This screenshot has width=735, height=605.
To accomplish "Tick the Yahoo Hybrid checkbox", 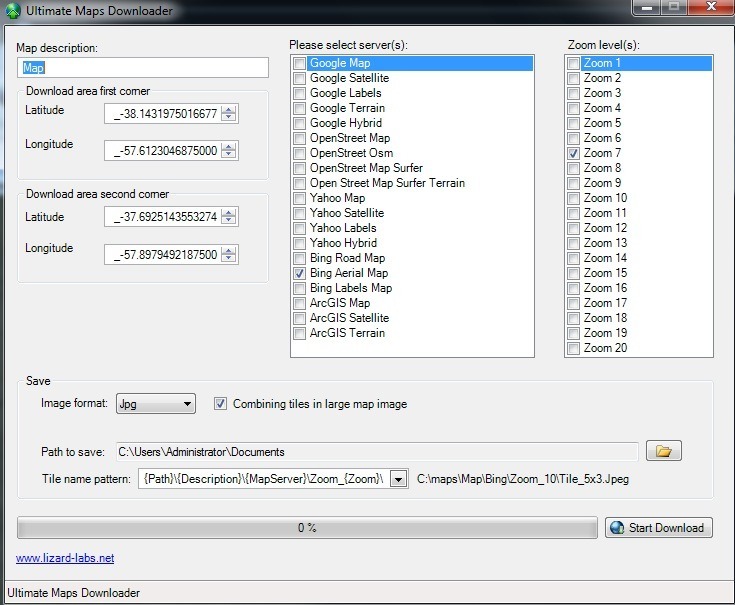I will 299,243.
